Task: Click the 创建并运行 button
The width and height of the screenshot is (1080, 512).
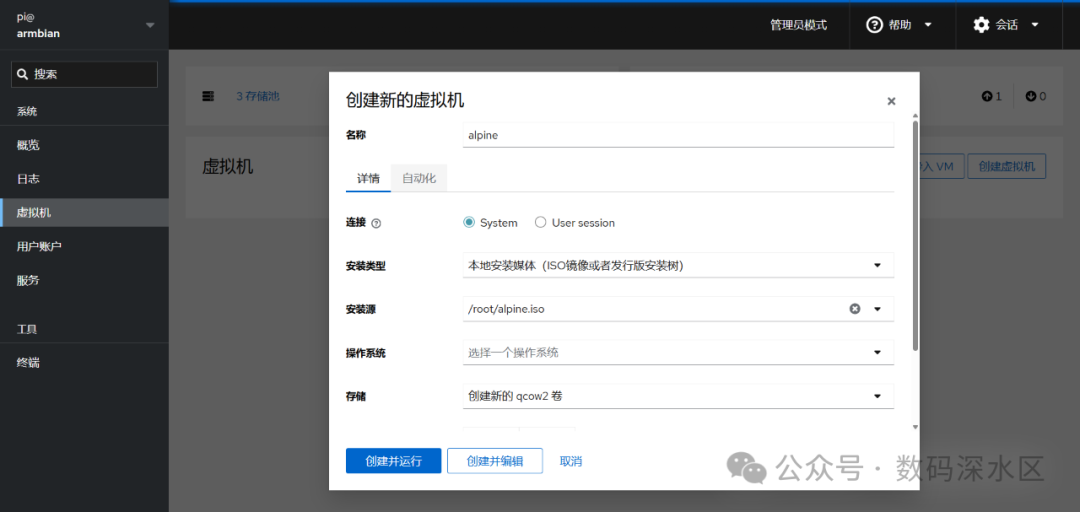Action: point(393,461)
